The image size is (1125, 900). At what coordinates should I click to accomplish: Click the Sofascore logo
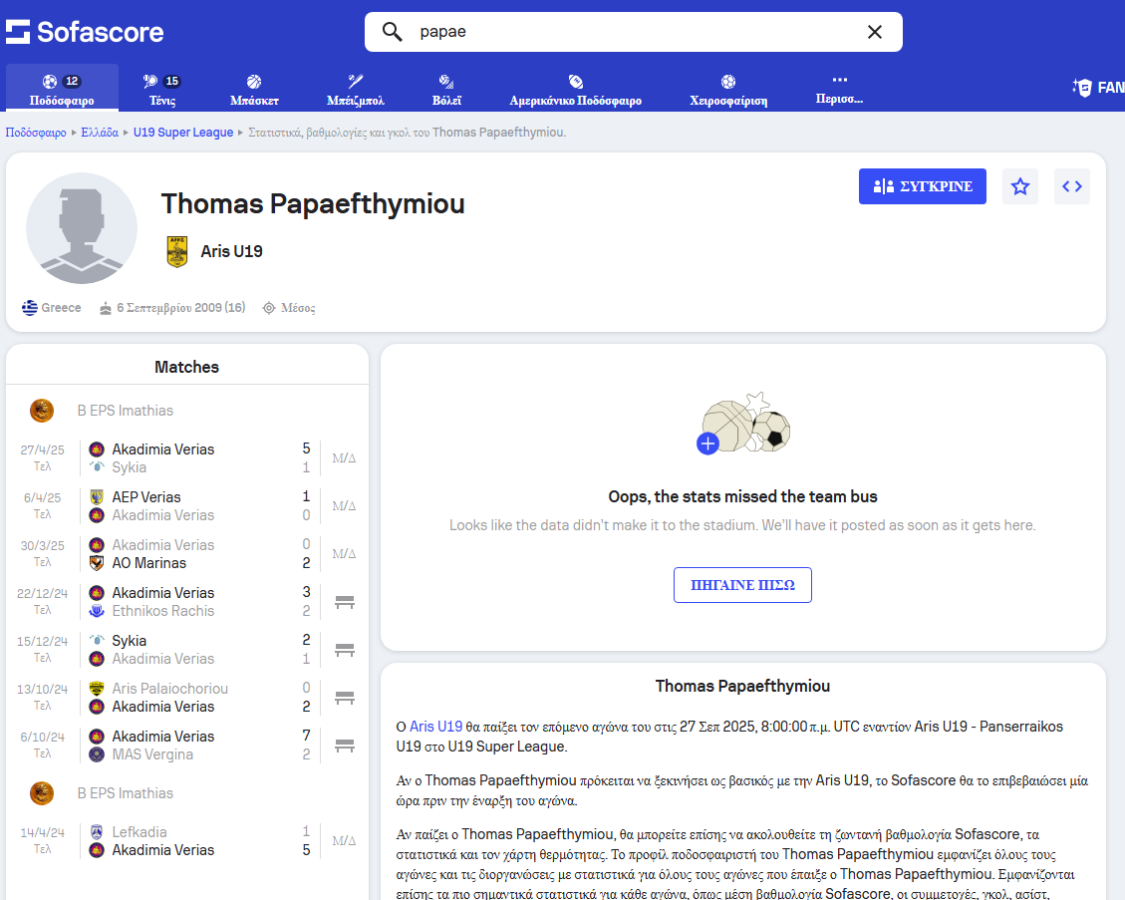[85, 32]
